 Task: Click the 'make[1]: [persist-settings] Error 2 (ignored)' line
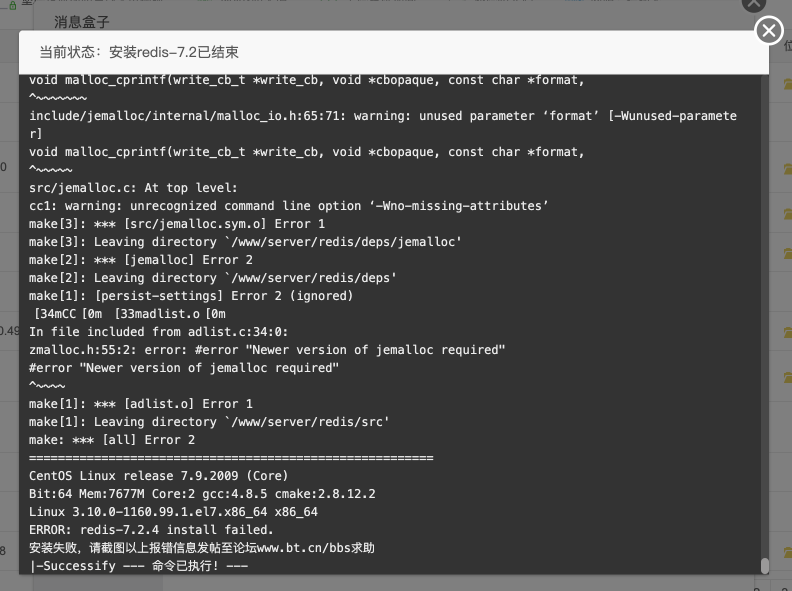(191, 296)
